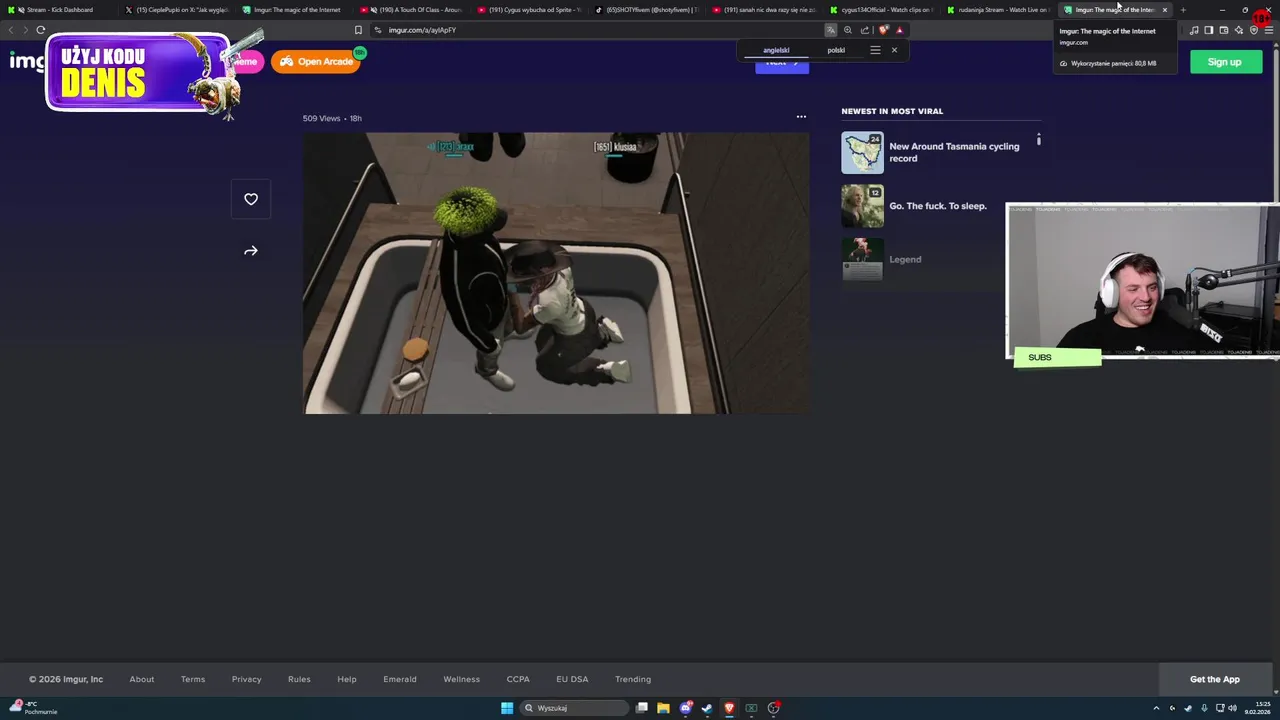Open a new browser tab
Image resolution: width=1280 pixels, height=720 pixels.
[x=1183, y=10]
